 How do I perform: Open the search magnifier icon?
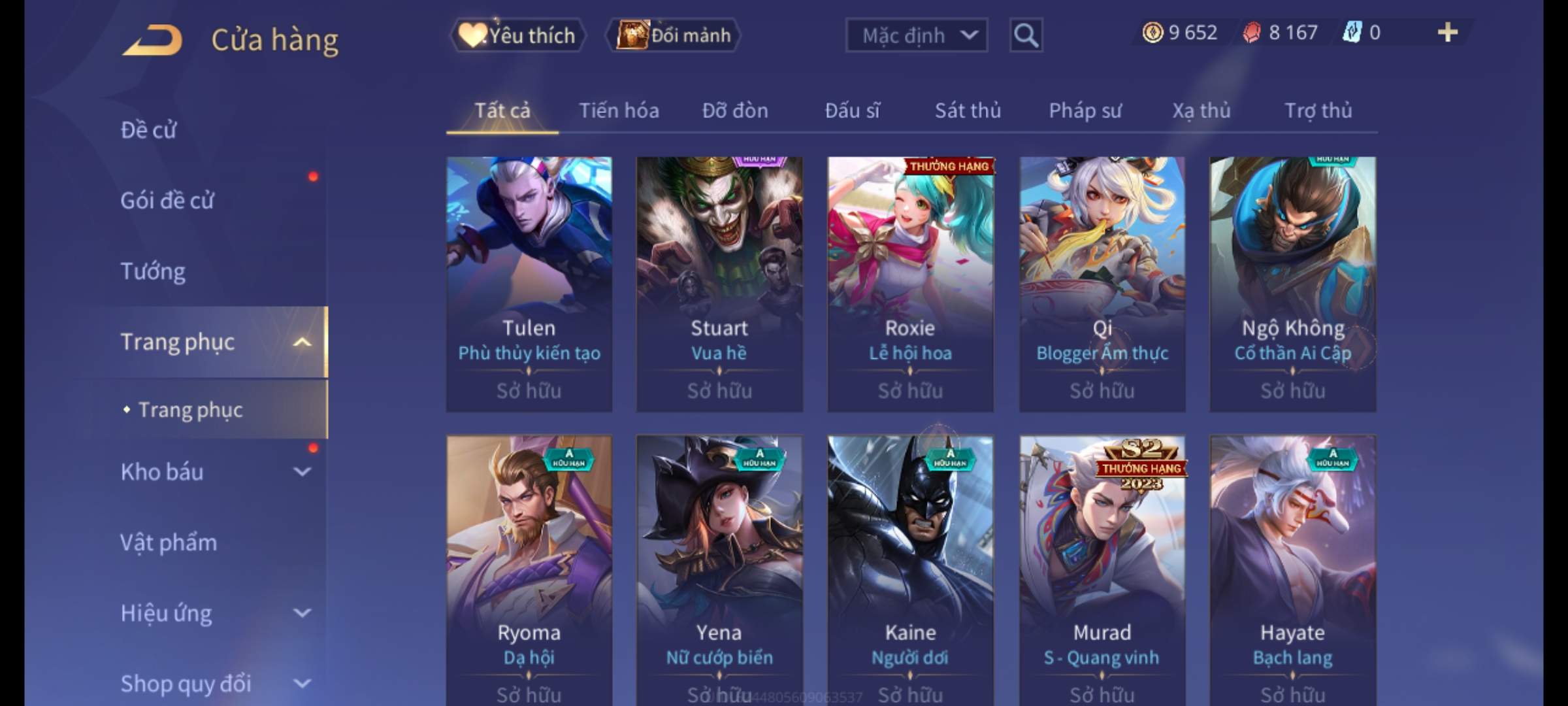click(1026, 35)
